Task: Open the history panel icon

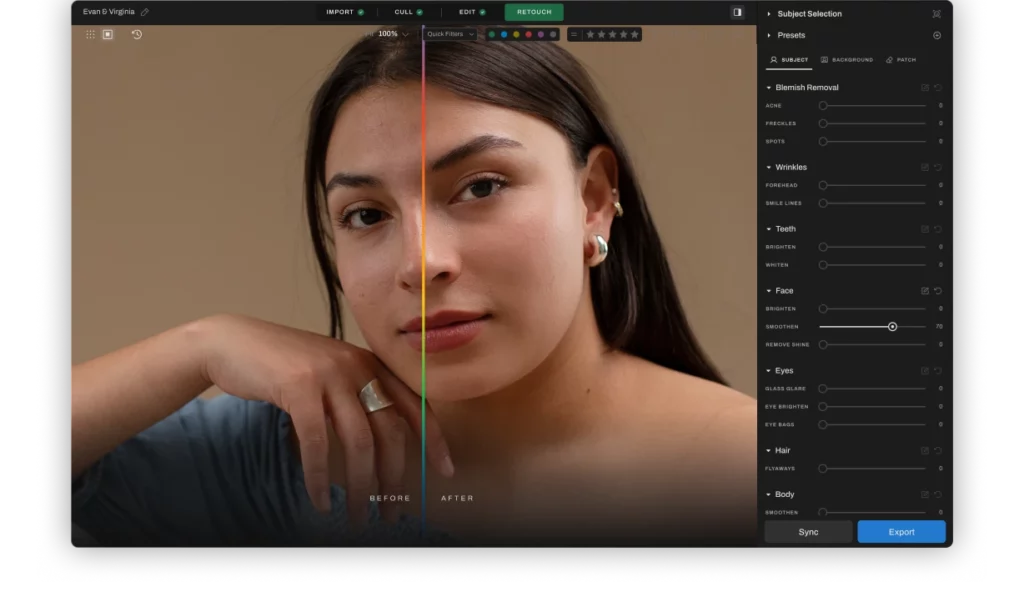Action: (x=135, y=34)
